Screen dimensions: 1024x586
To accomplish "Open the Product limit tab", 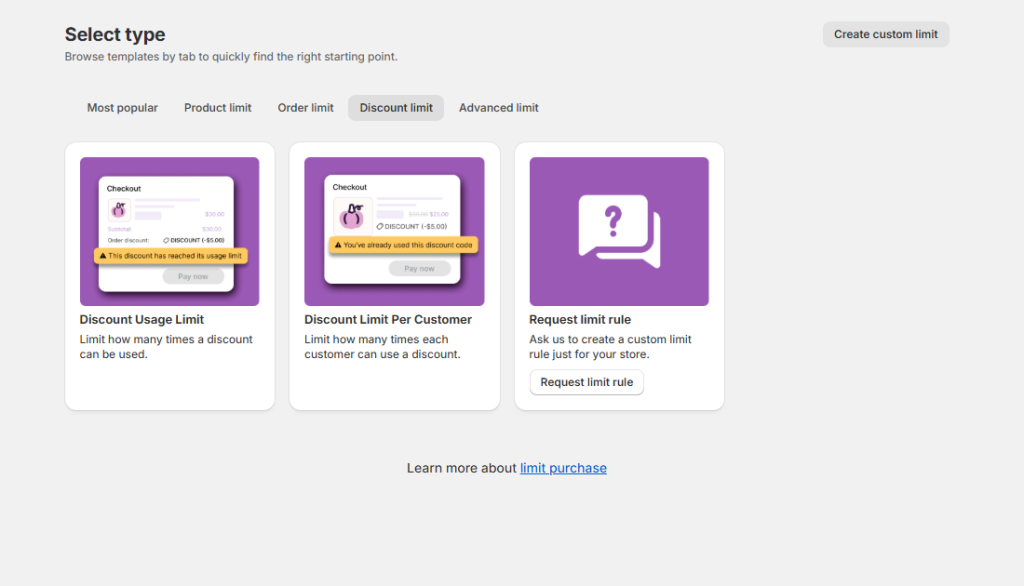I will click(218, 108).
